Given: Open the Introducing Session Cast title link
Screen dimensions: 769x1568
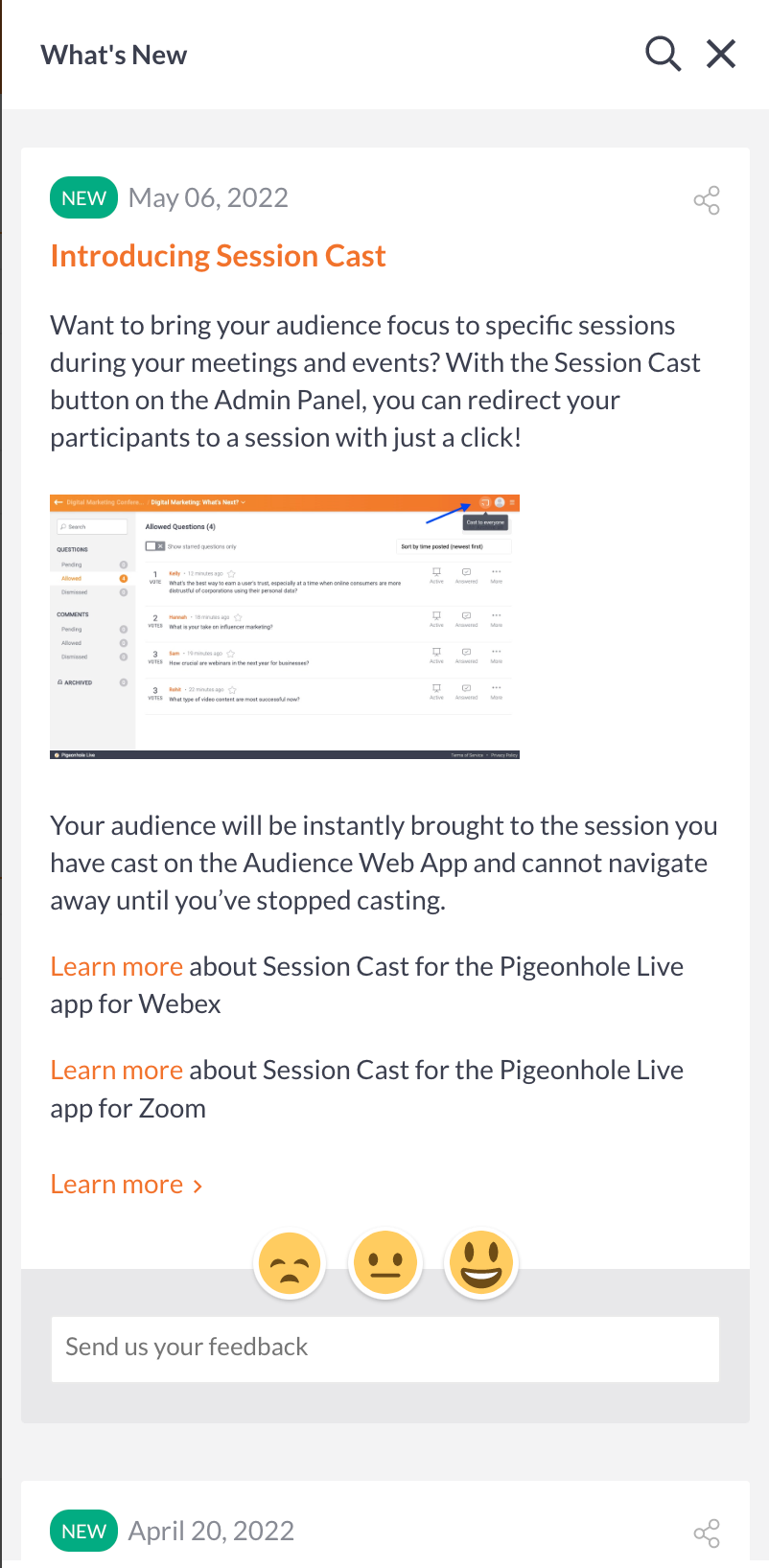Looking at the screenshot, I should 218,256.
